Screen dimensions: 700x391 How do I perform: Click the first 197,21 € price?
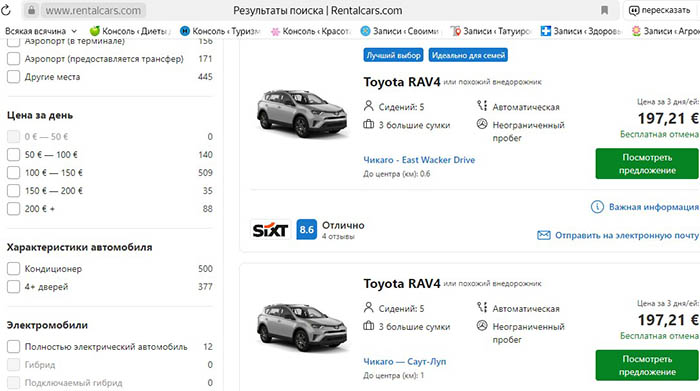click(668, 119)
